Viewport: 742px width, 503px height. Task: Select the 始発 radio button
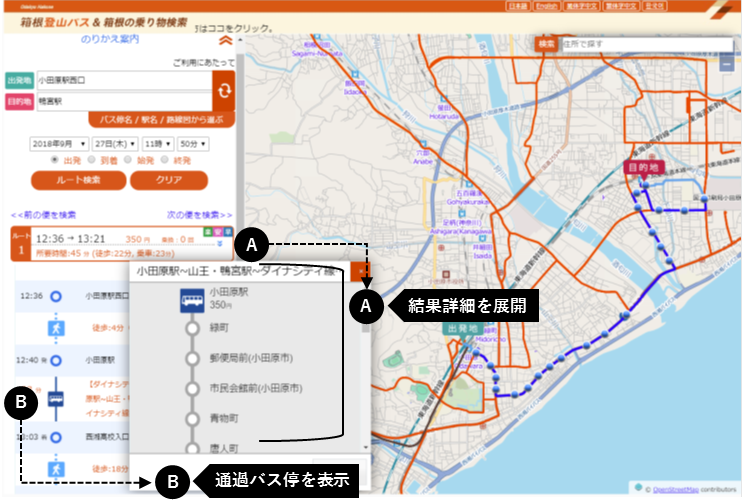[x=129, y=159]
